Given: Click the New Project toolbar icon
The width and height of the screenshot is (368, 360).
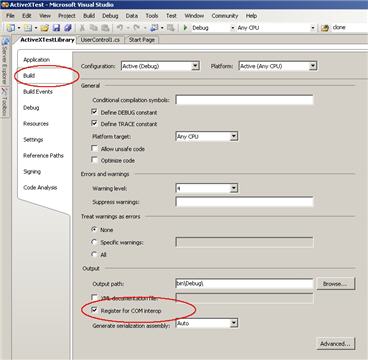Looking at the screenshot, I should [10, 28].
